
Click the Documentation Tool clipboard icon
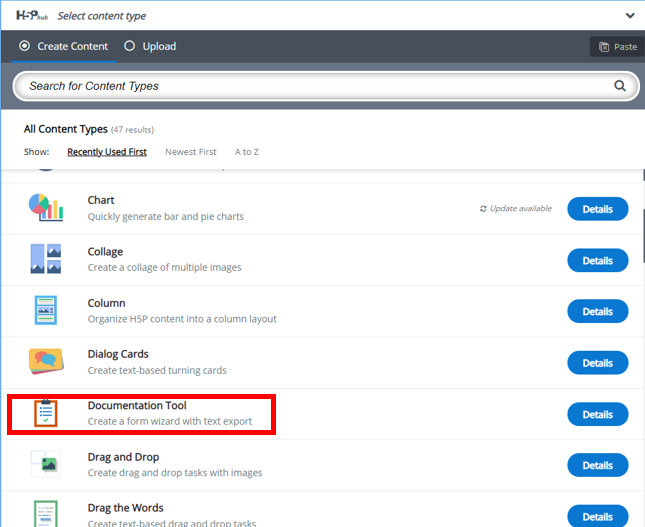pyautogui.click(x=46, y=413)
